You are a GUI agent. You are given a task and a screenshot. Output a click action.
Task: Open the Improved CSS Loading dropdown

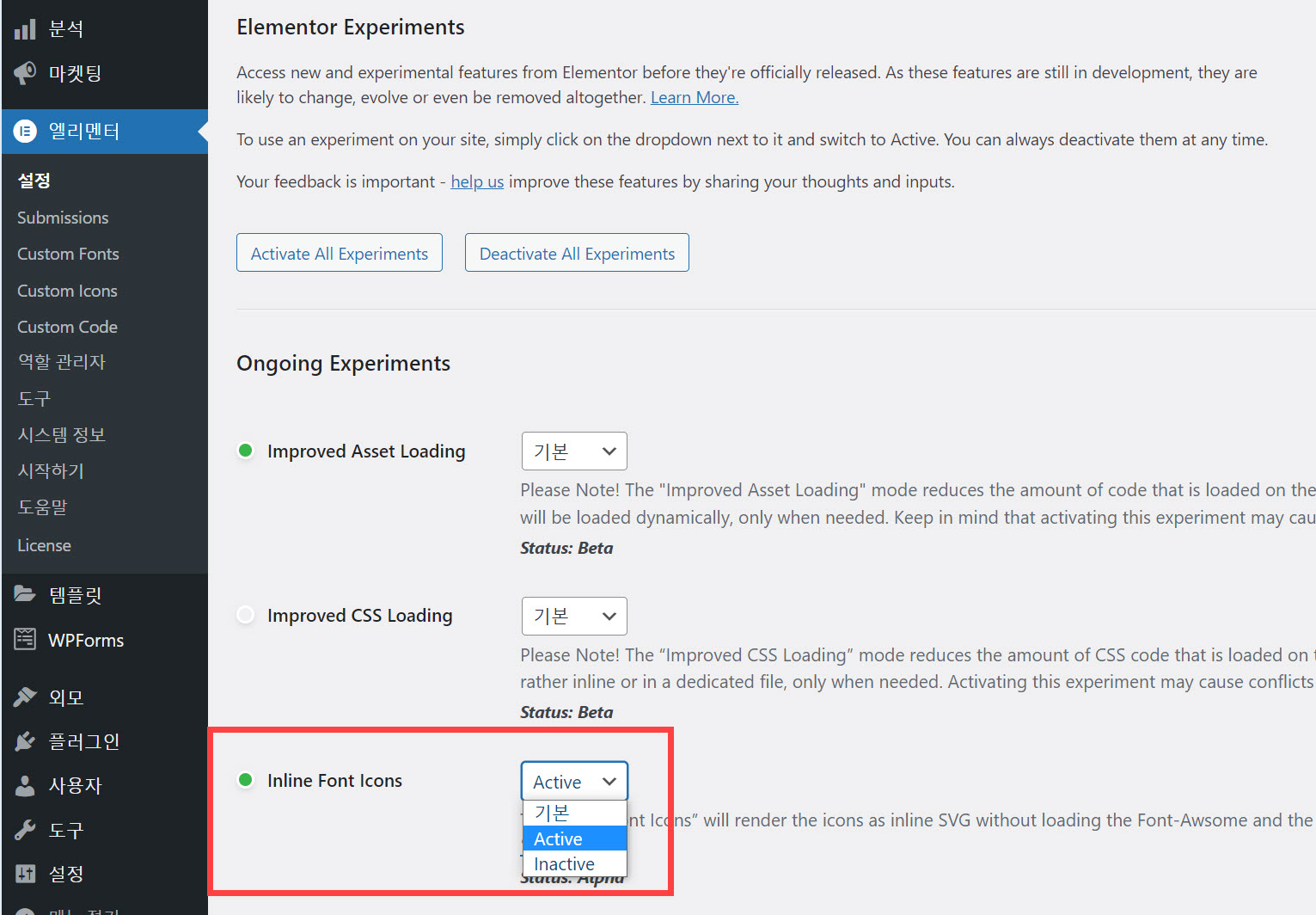pos(574,616)
